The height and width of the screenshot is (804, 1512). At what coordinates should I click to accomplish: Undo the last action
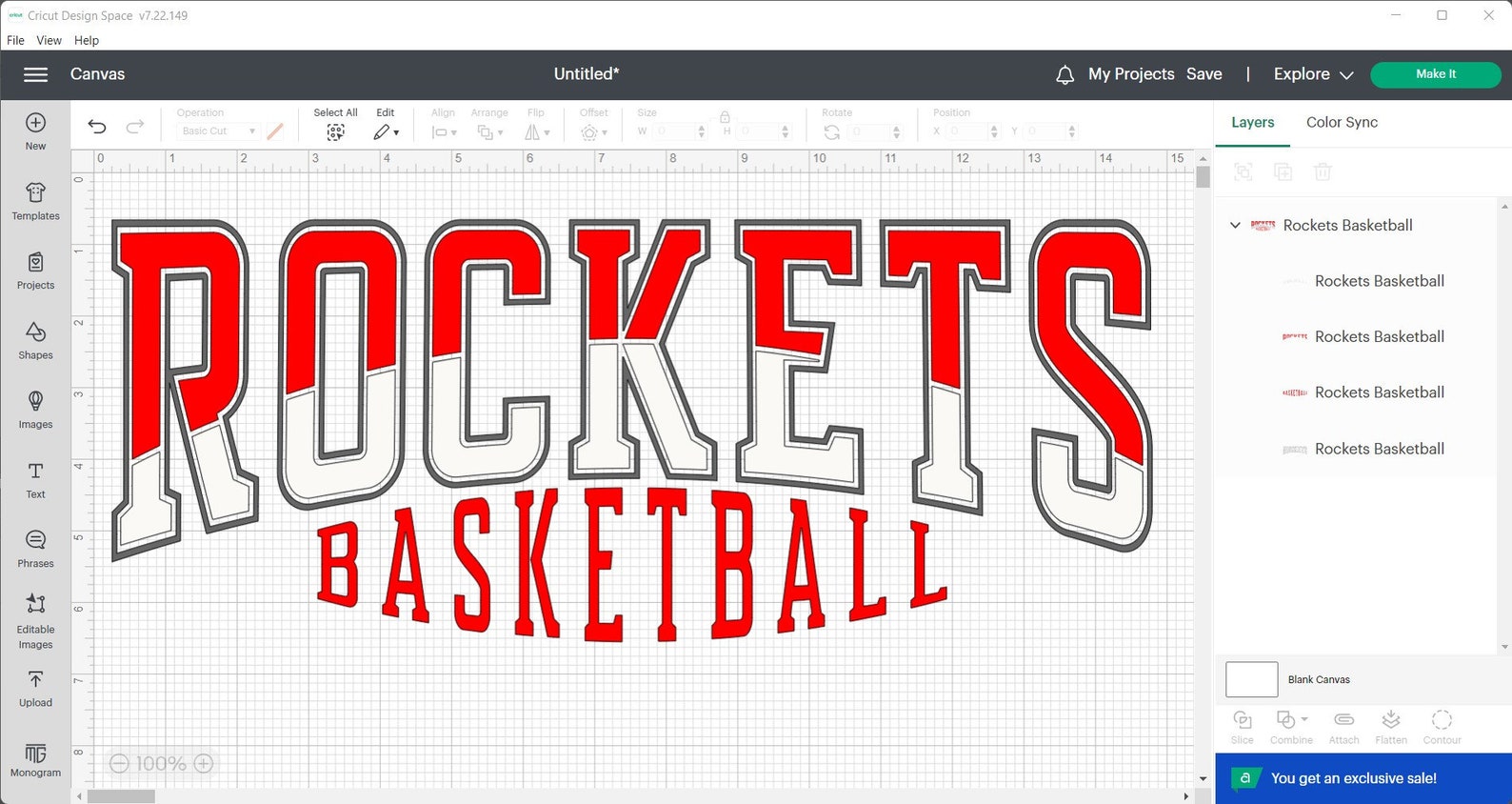97,126
